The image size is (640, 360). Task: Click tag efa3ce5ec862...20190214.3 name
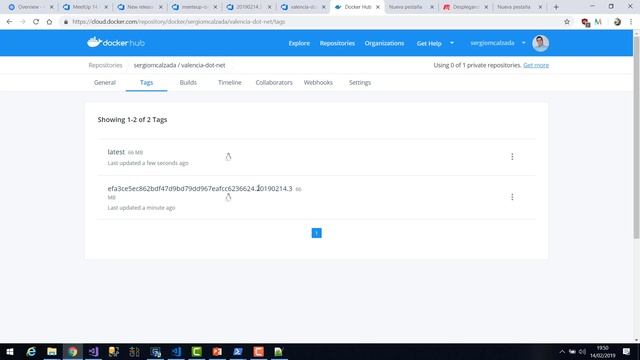[x=200, y=189]
